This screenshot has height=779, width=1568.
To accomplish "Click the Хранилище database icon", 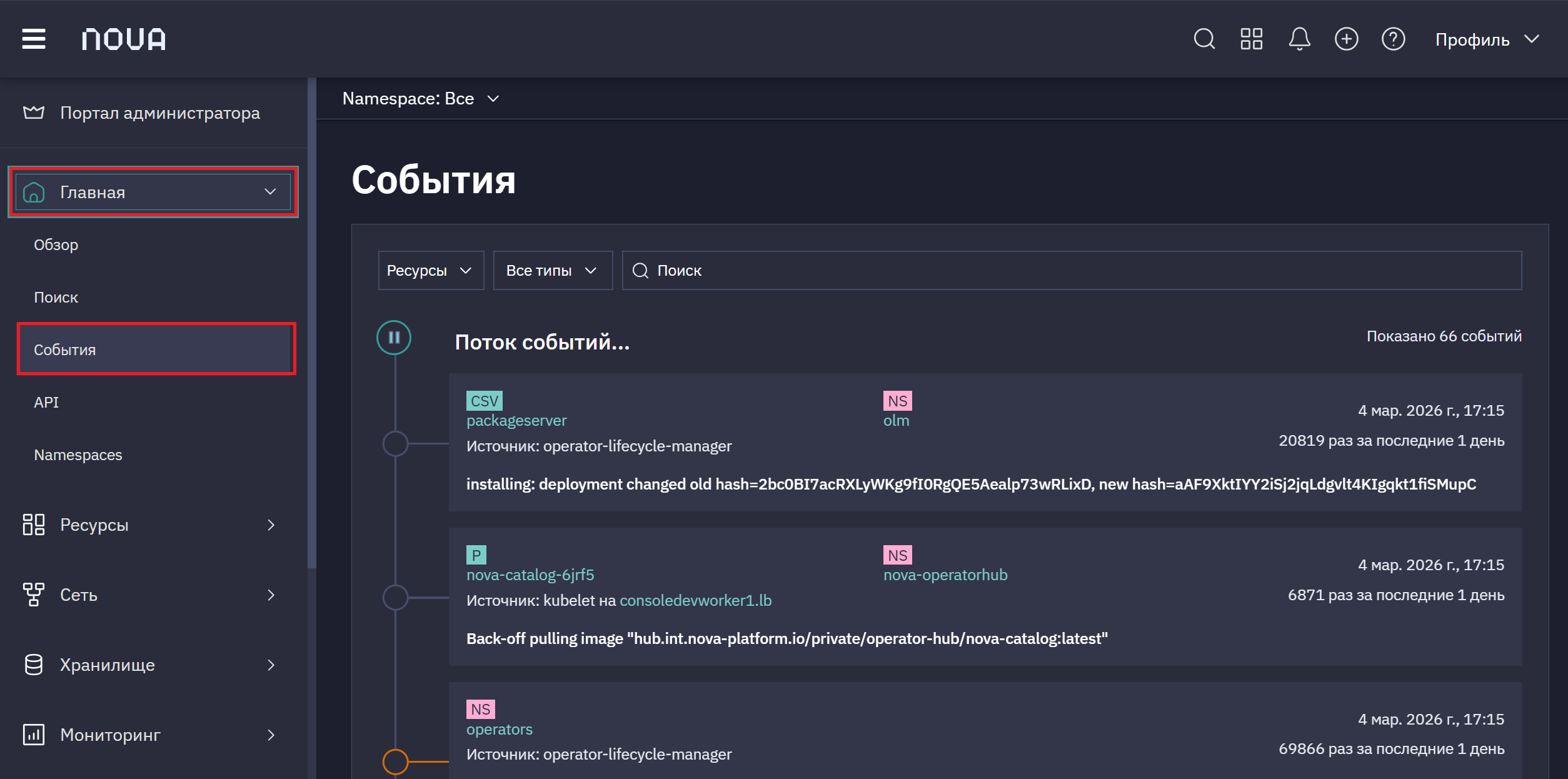I will 34,665.
